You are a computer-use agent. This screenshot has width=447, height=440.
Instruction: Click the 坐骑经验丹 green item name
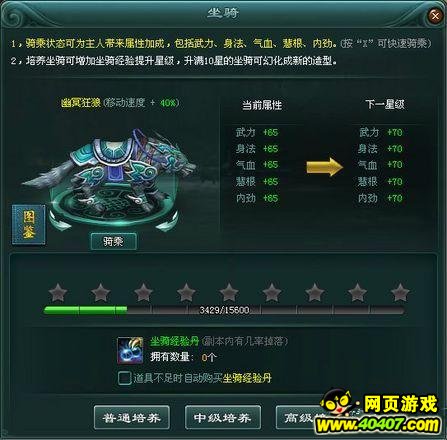point(174,341)
